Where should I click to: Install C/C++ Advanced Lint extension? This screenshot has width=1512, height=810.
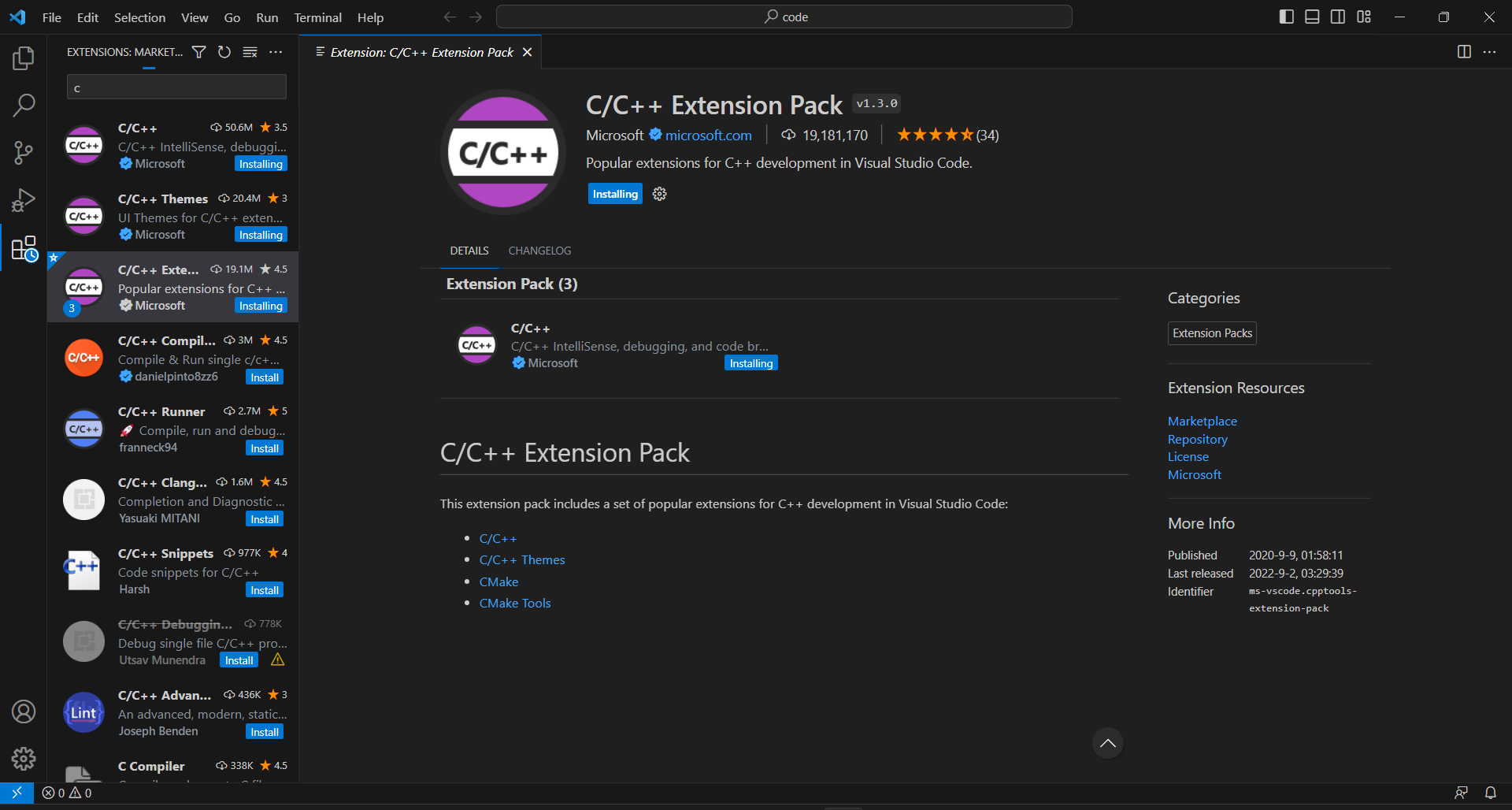pyautogui.click(x=265, y=732)
